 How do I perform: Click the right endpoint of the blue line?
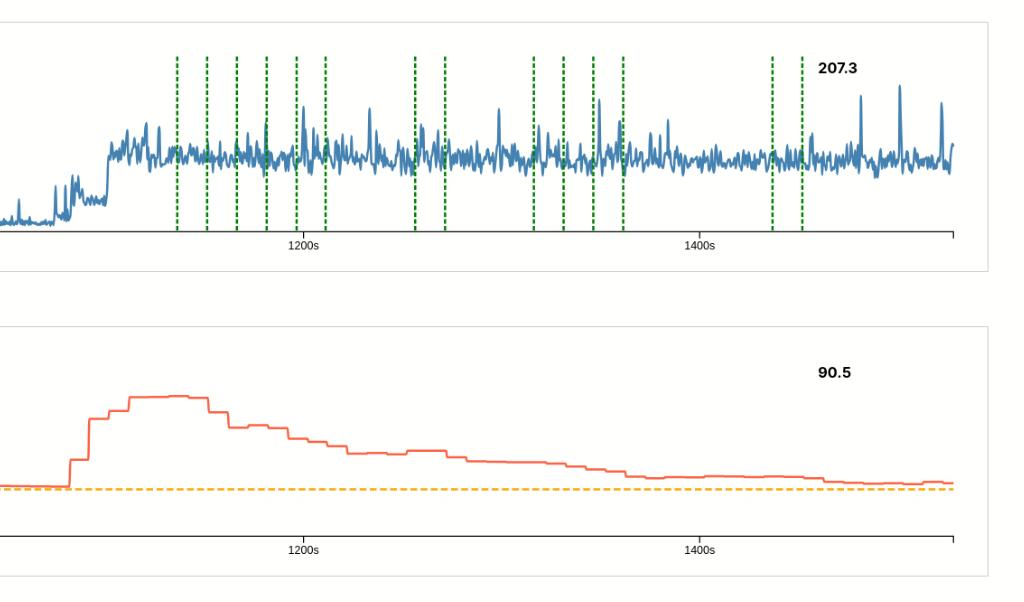point(952,145)
